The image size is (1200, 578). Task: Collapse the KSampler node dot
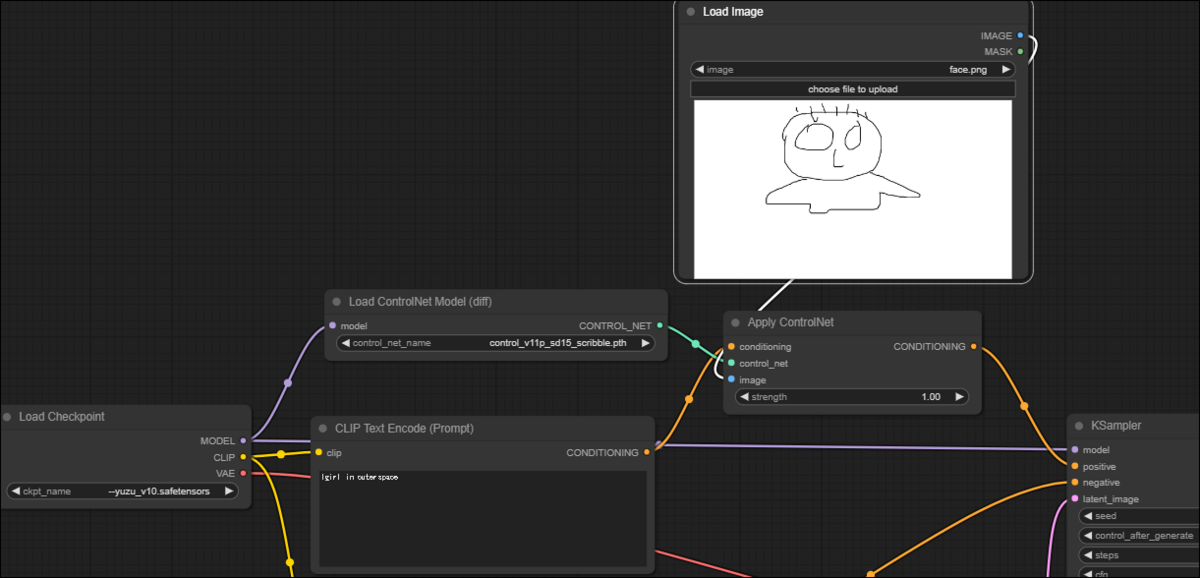(1079, 426)
